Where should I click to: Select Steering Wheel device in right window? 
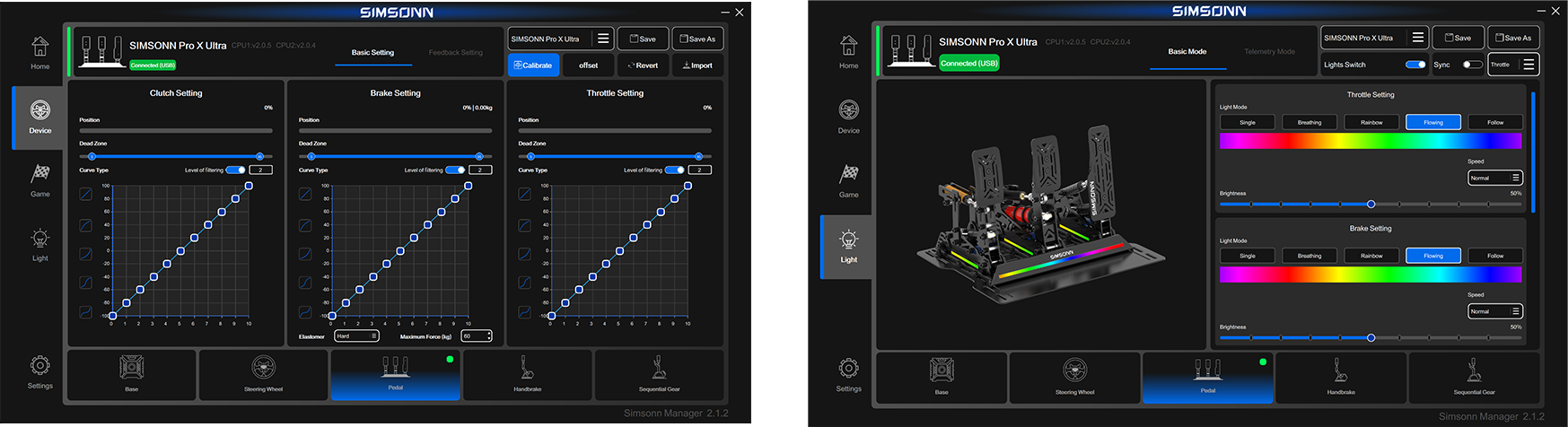pyautogui.click(x=1074, y=377)
